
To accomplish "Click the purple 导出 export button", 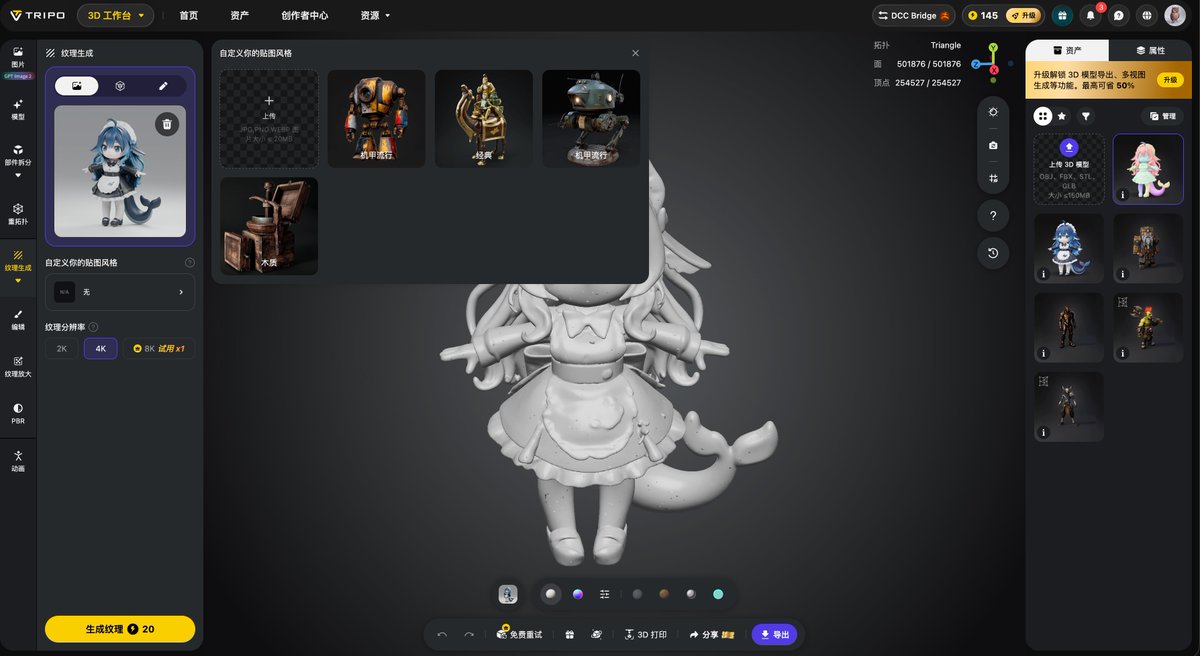I will (x=774, y=634).
